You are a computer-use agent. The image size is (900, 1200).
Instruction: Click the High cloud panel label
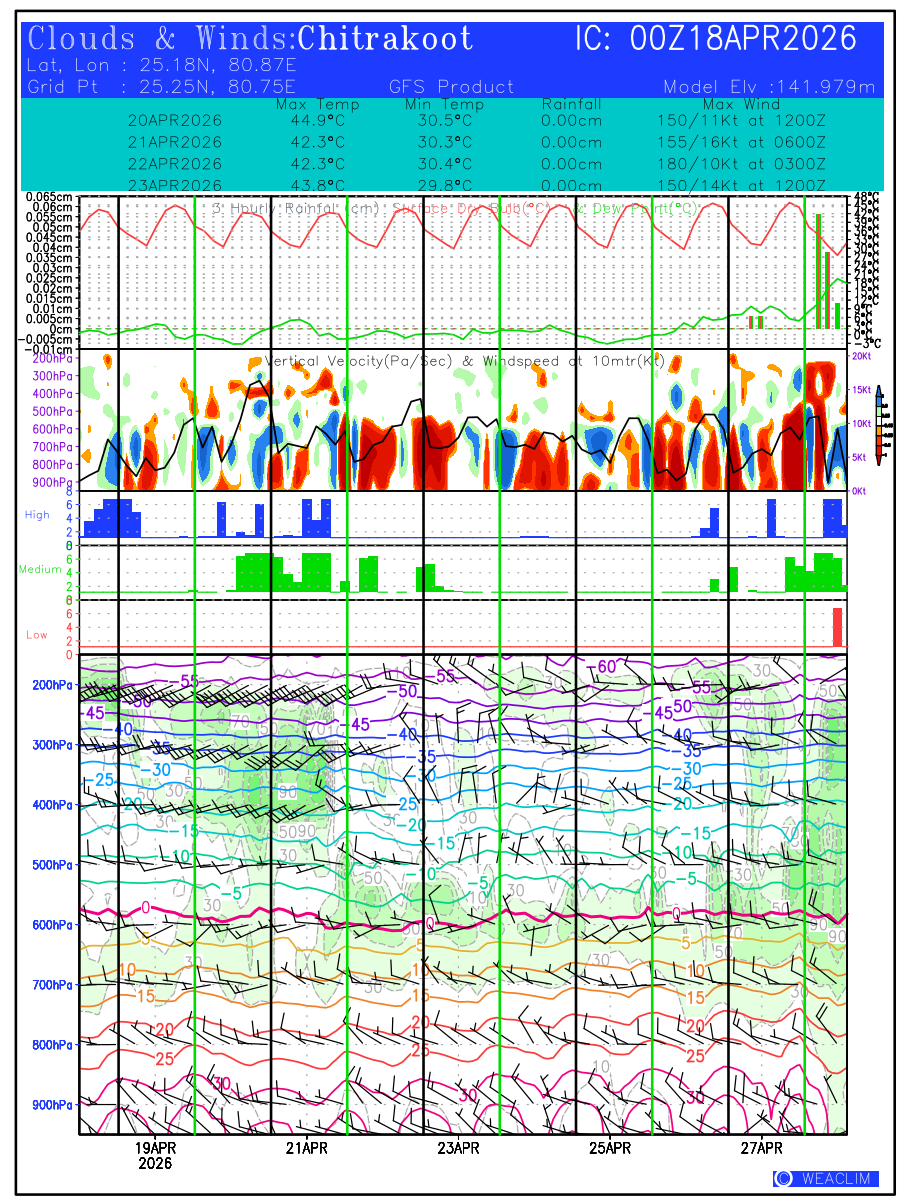click(37, 514)
